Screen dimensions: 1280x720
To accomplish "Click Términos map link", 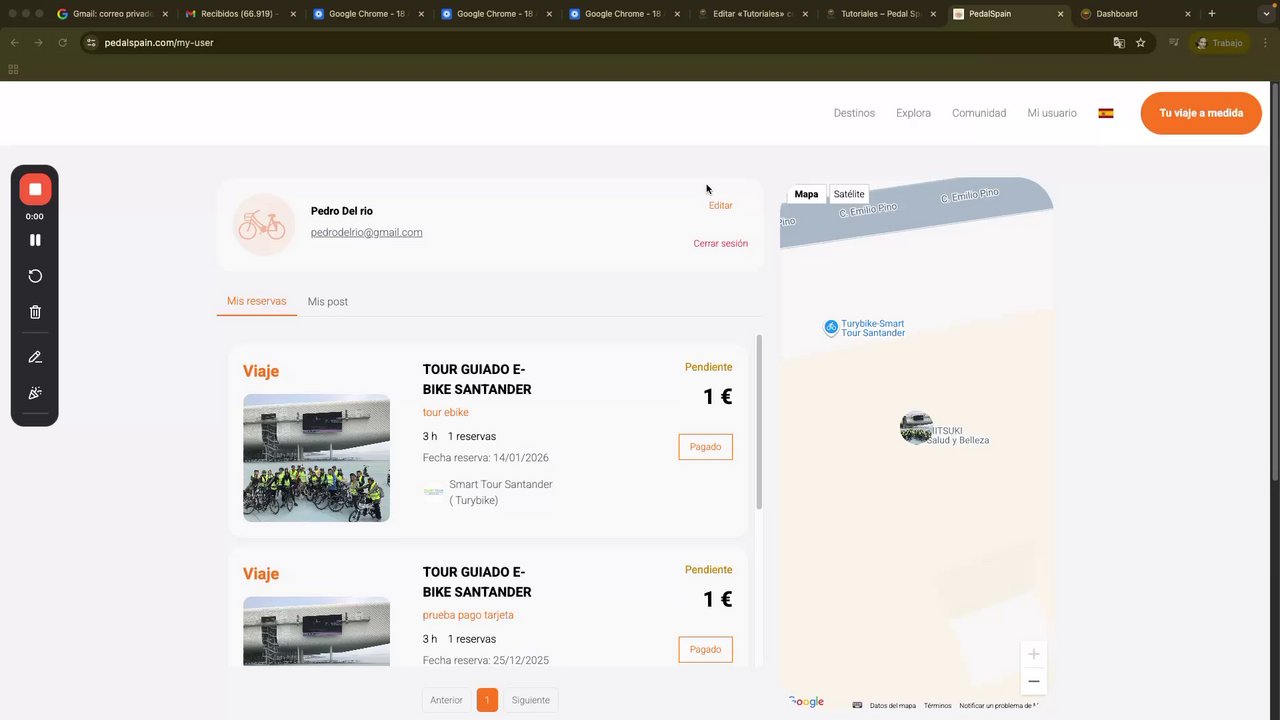I will pos(937,705).
